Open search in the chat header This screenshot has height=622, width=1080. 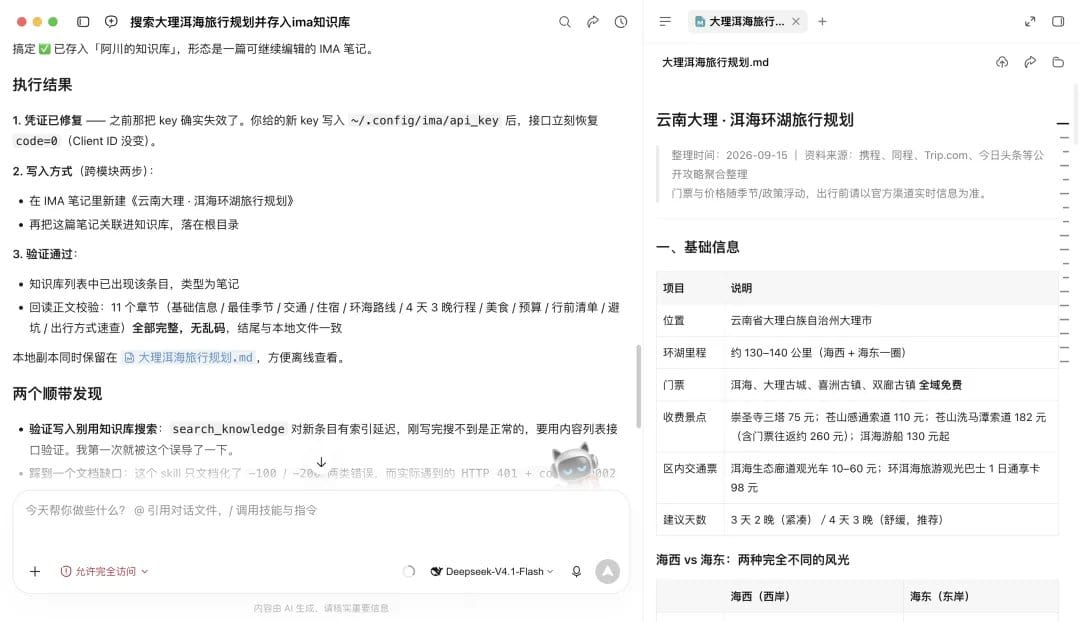click(565, 22)
